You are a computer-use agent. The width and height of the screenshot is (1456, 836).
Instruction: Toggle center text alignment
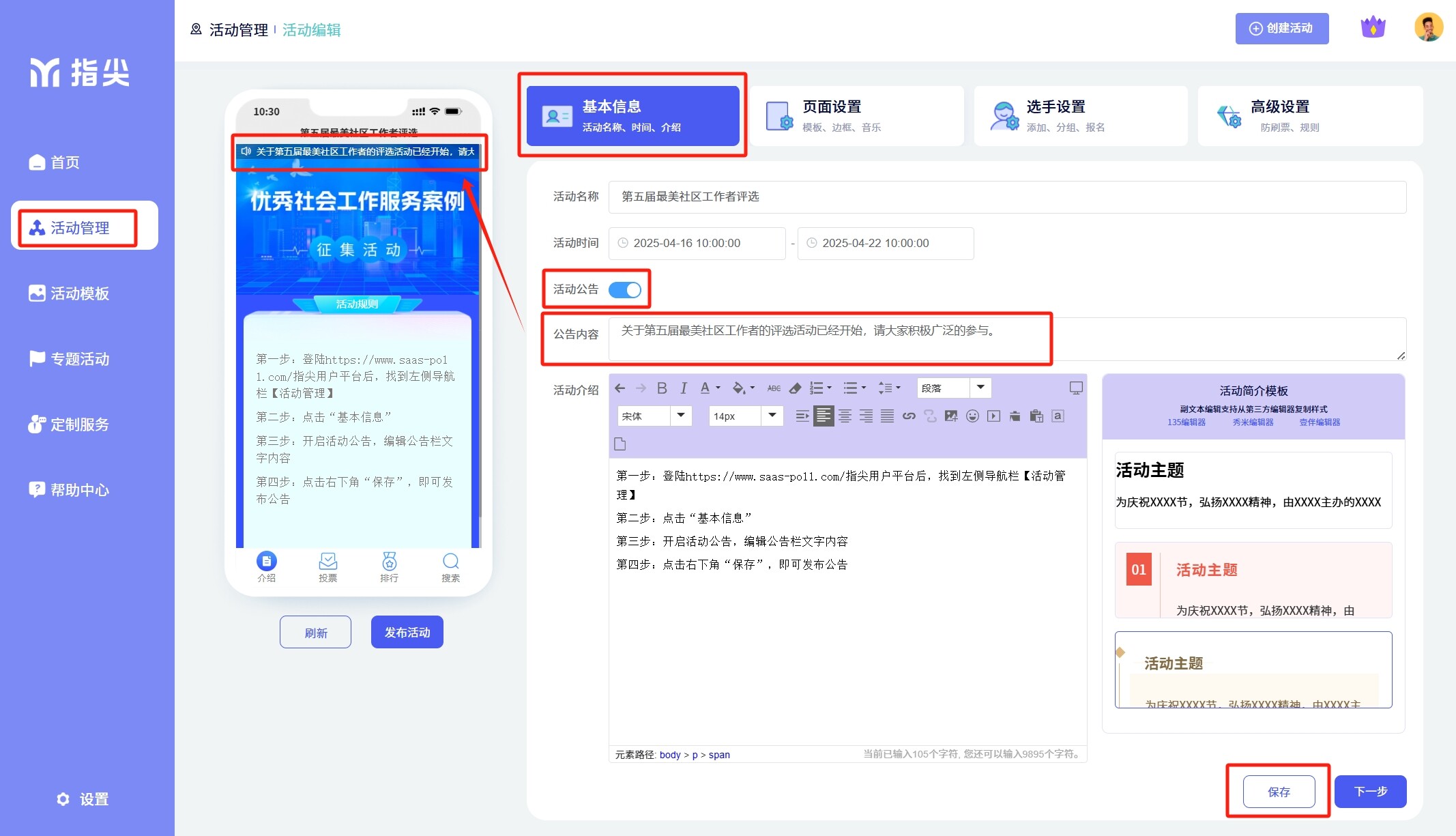[845, 416]
